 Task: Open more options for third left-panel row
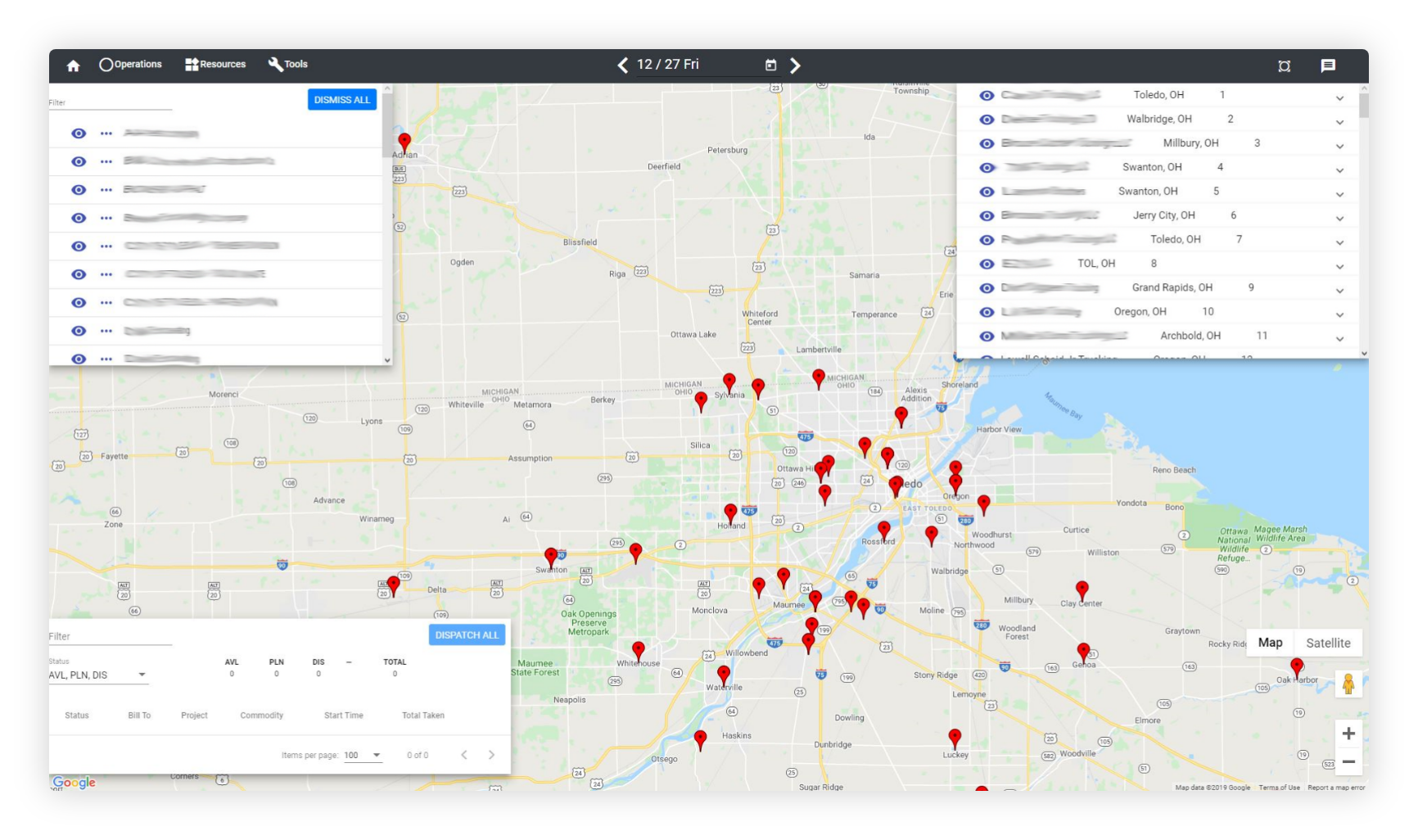pos(106,190)
